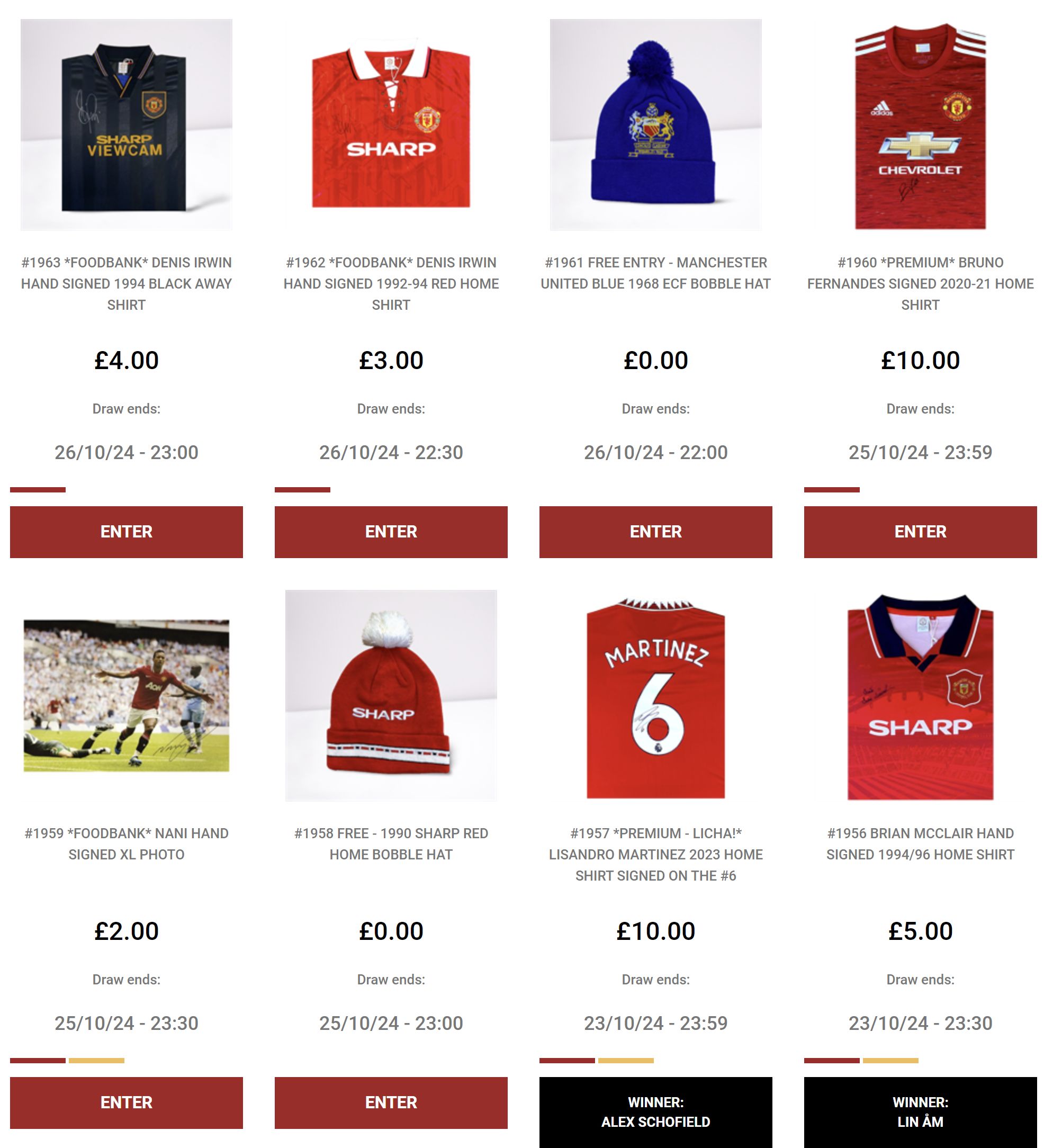View the blue 1968 ECF bobble hat photo
Viewport: 1044px width, 1148px height.
coord(656,125)
